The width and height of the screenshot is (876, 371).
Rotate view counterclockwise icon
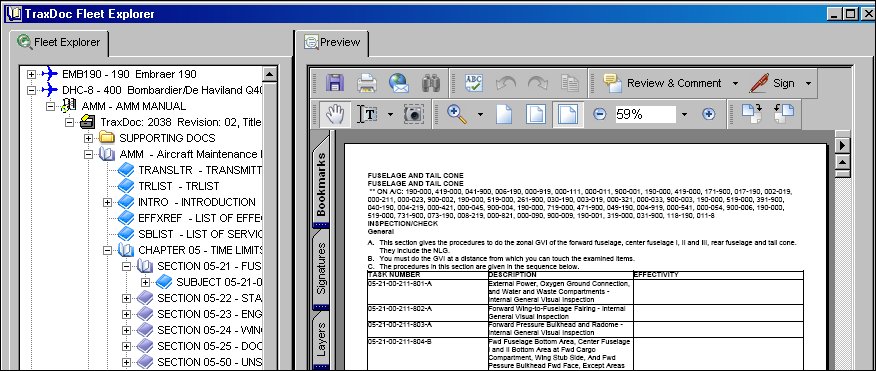(783, 114)
